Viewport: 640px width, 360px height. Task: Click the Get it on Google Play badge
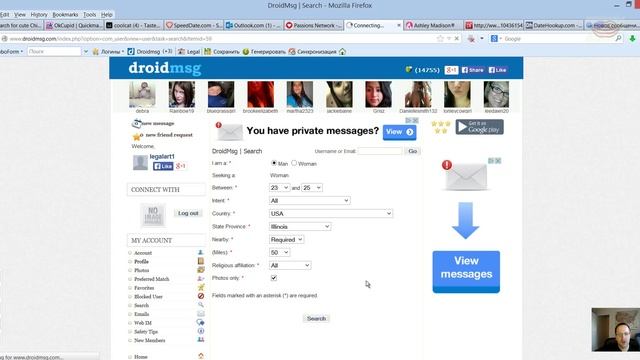480,127
